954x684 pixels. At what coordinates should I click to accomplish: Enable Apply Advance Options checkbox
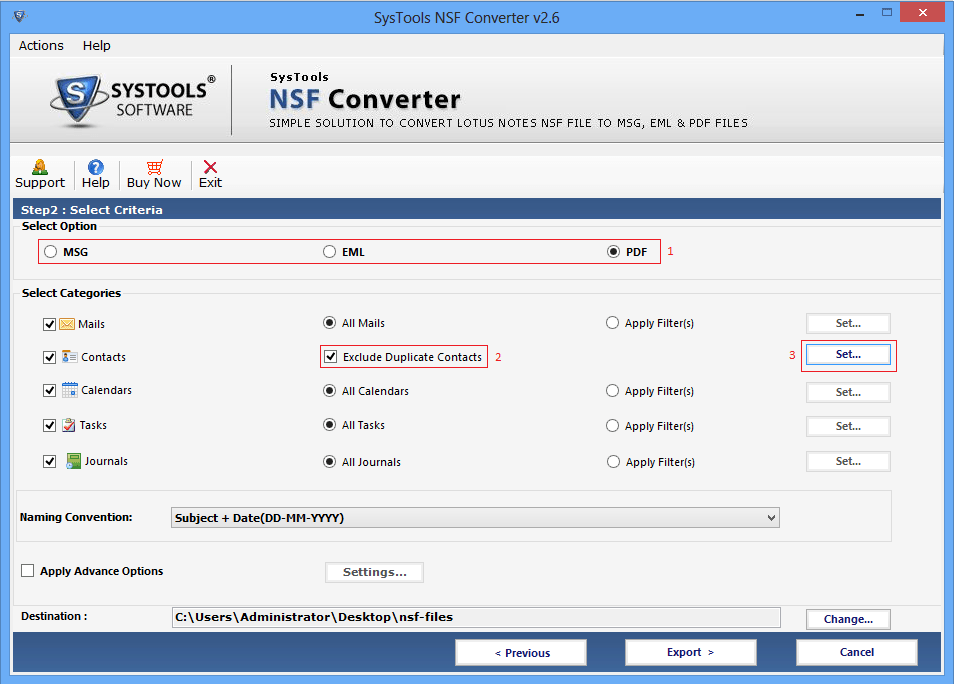(27, 570)
